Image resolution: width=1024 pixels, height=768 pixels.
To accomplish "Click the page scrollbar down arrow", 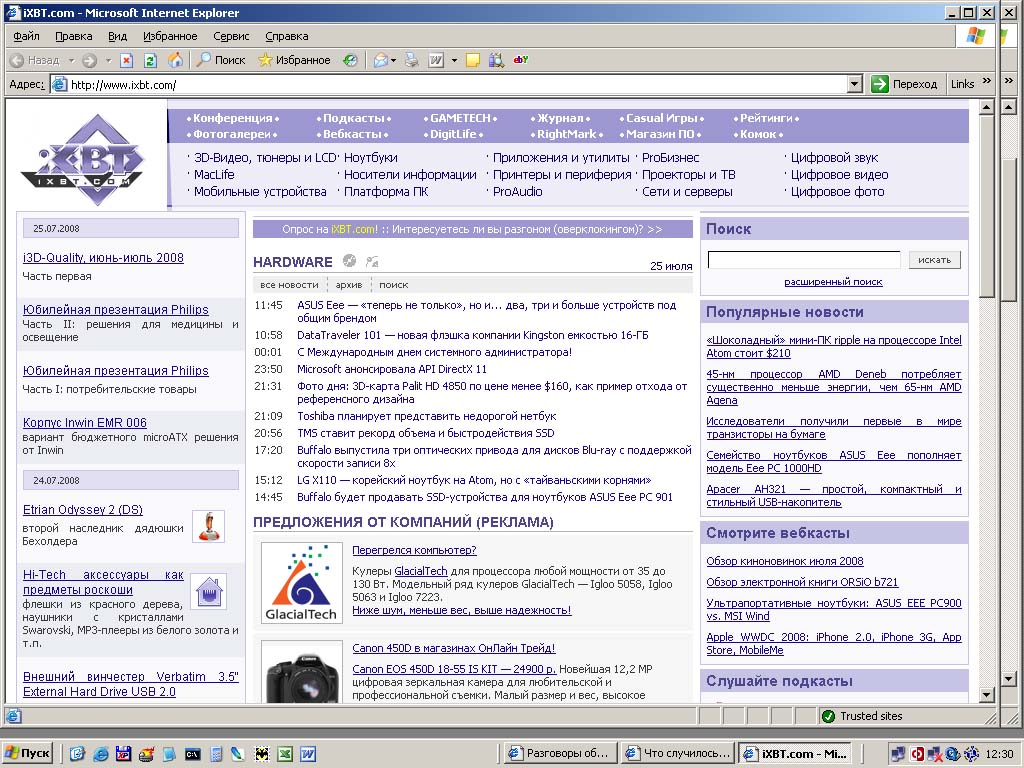I will pos(987,695).
